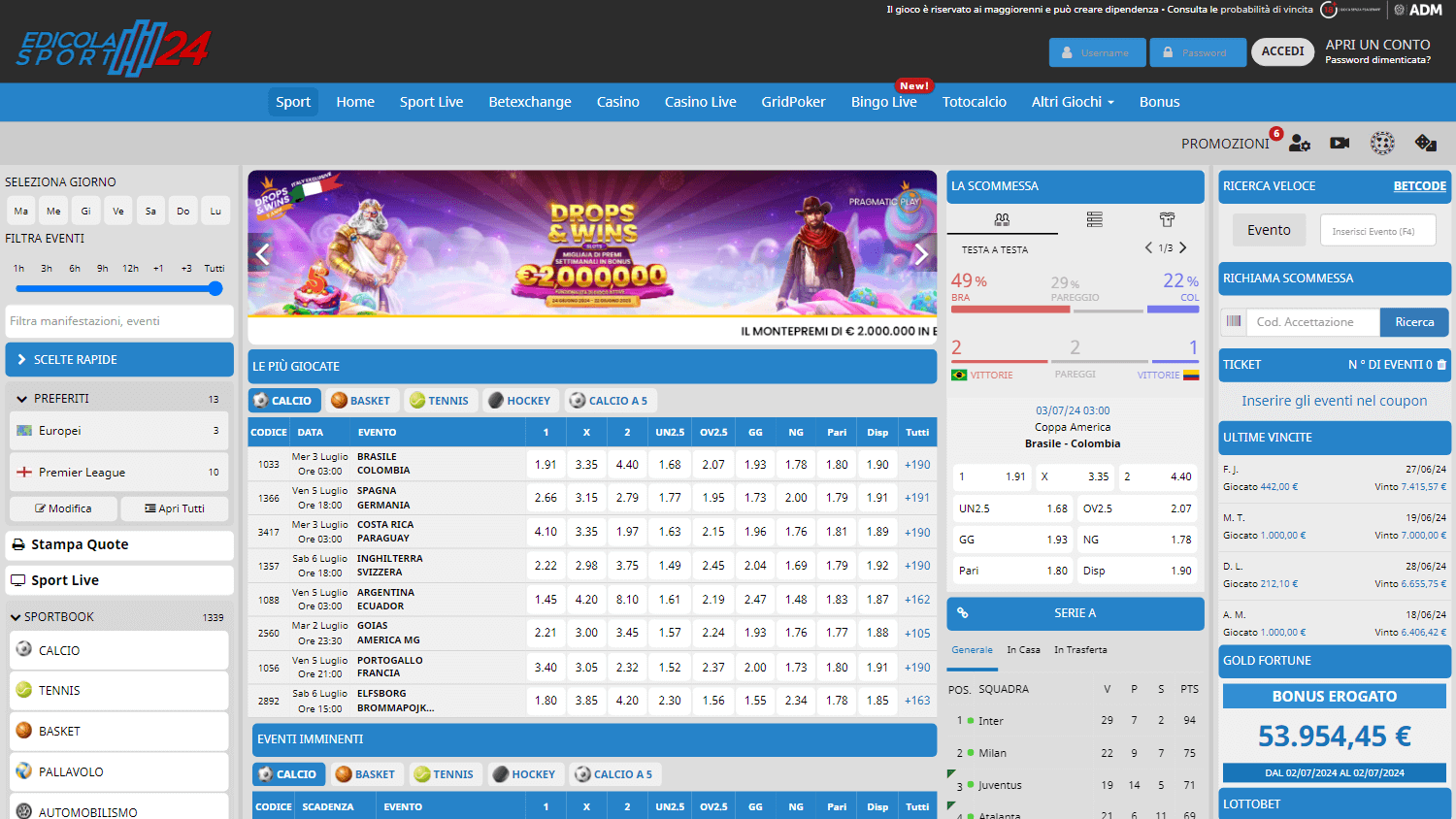
Task: Open Altri Giochi dropdown menu
Action: (x=1073, y=102)
